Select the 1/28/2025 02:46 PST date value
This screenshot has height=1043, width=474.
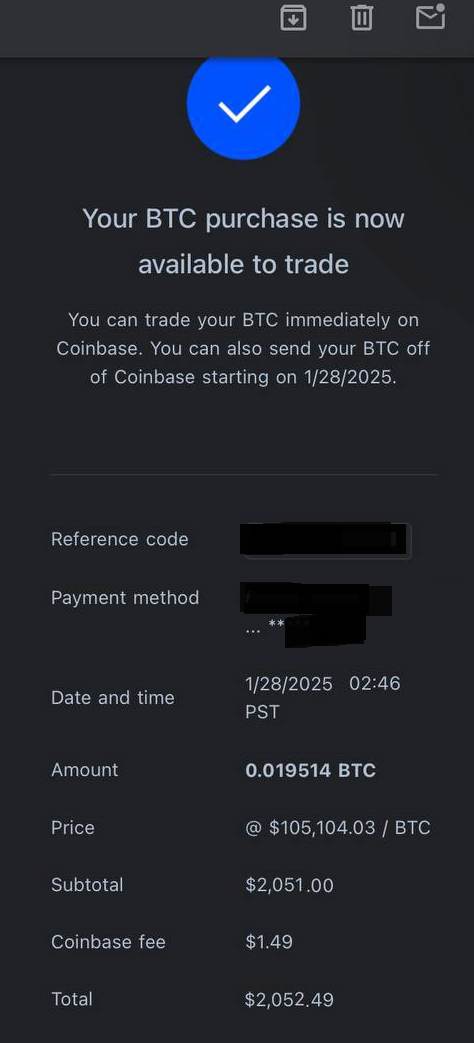(x=323, y=697)
